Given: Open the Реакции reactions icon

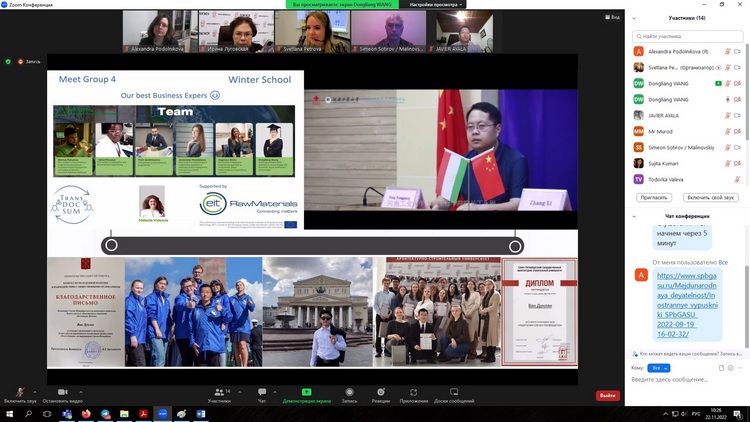Looking at the screenshot, I should pyautogui.click(x=381, y=392).
